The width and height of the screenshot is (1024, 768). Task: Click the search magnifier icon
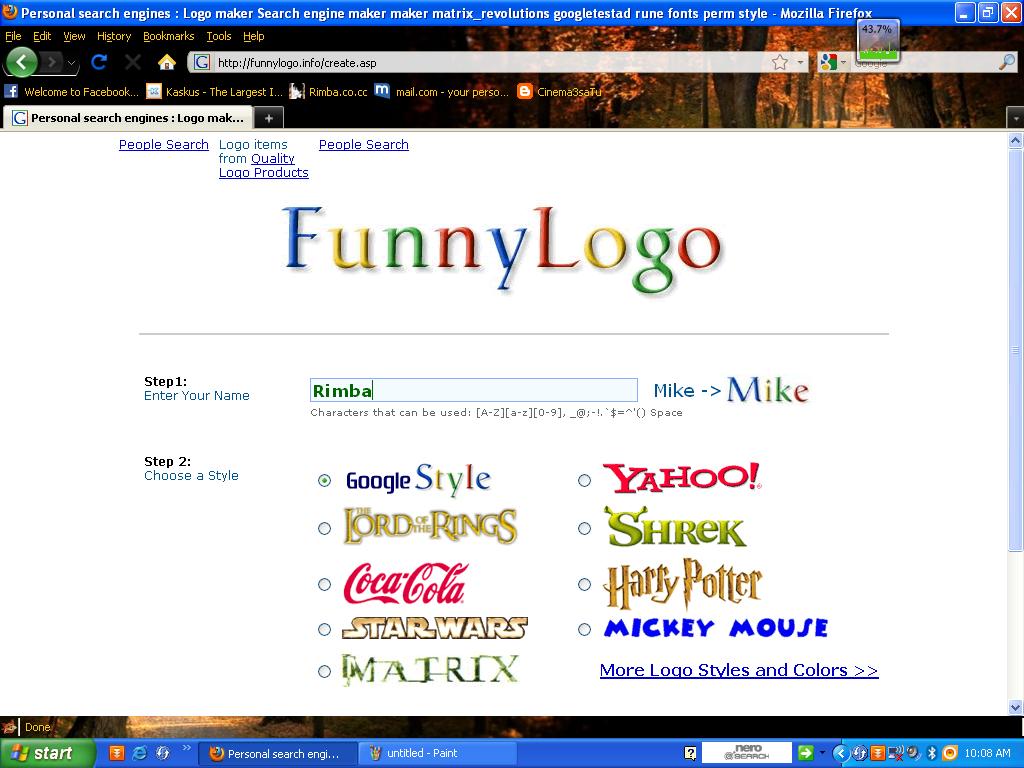tap(1007, 63)
